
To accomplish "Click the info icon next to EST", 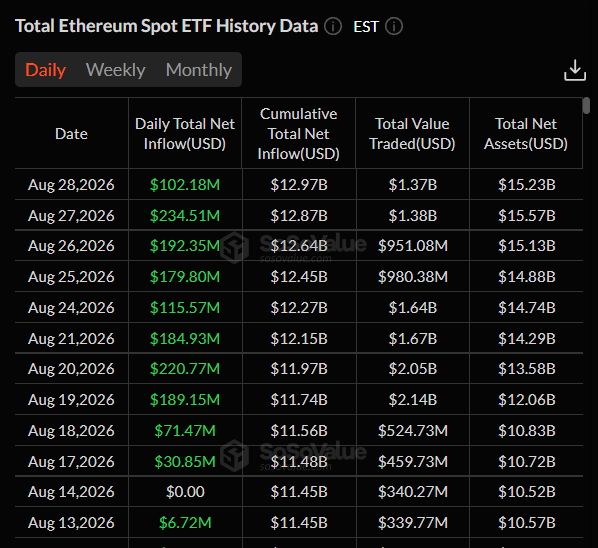I will pyautogui.click(x=394, y=27).
